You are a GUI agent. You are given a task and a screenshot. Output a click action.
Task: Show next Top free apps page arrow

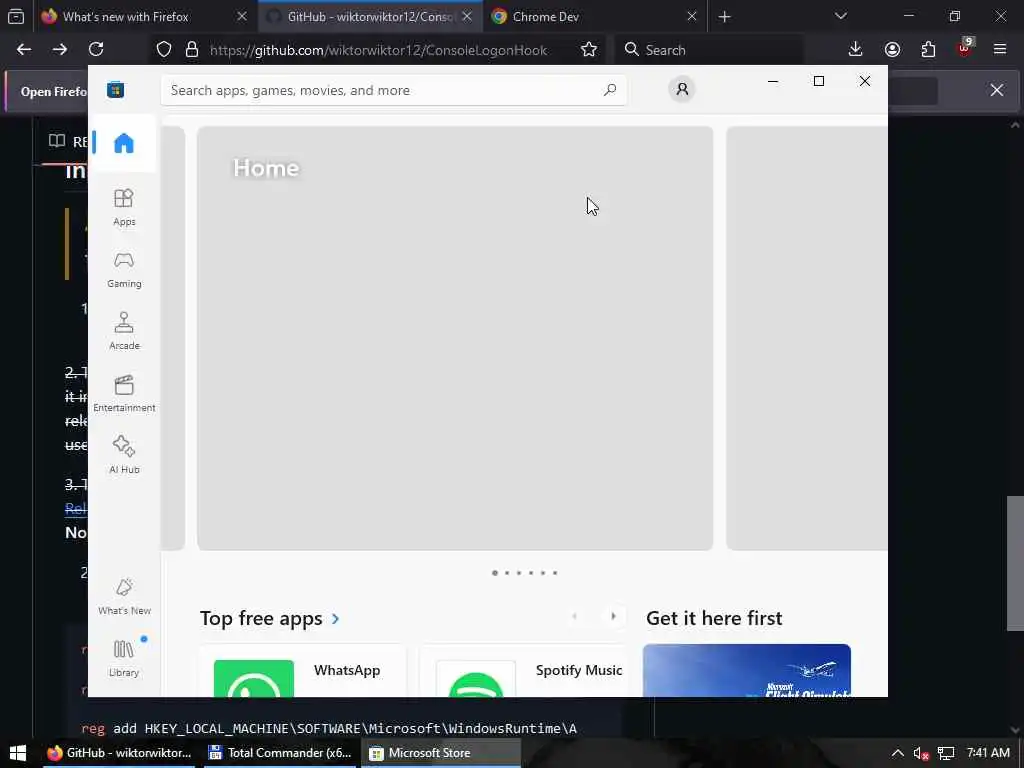click(613, 616)
